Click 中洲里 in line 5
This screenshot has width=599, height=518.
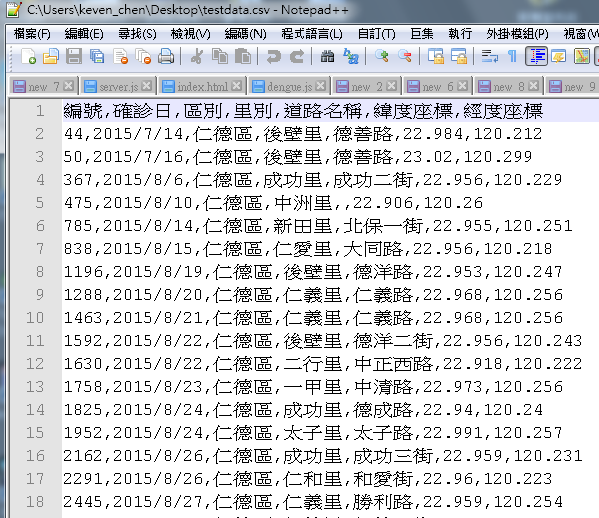coord(303,203)
